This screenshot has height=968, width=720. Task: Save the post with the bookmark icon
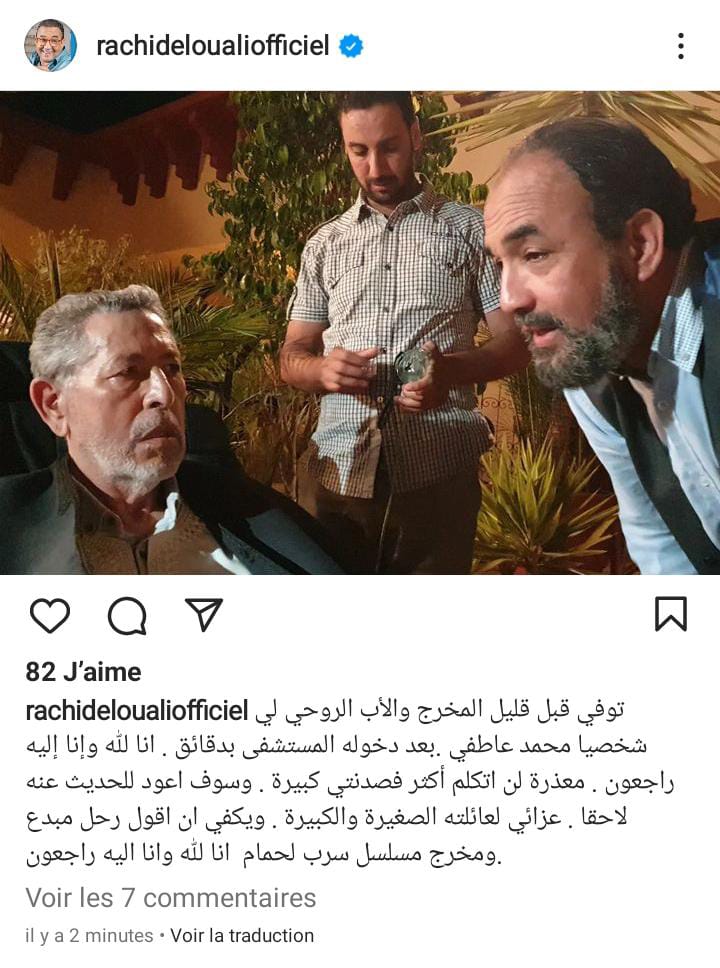tap(671, 614)
